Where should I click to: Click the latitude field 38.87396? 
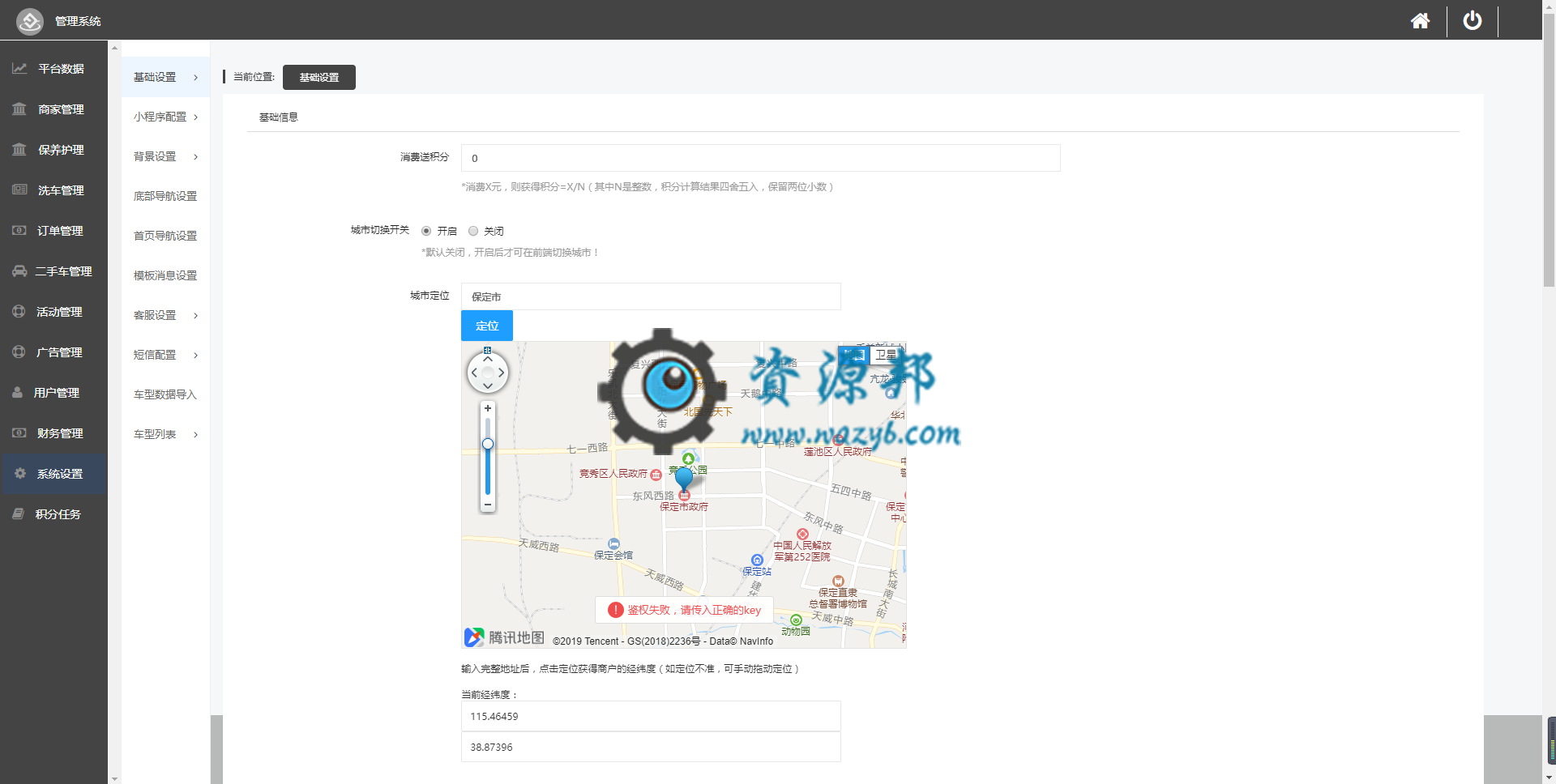pos(651,747)
